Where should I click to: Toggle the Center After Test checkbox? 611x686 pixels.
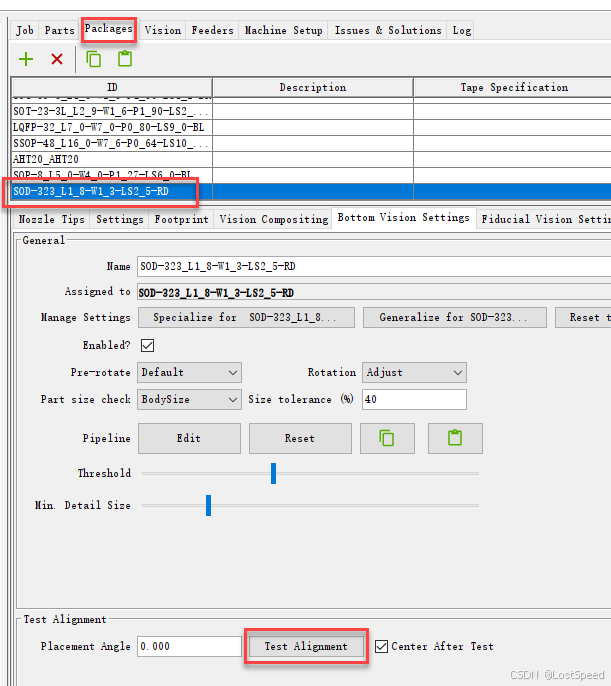(381, 646)
